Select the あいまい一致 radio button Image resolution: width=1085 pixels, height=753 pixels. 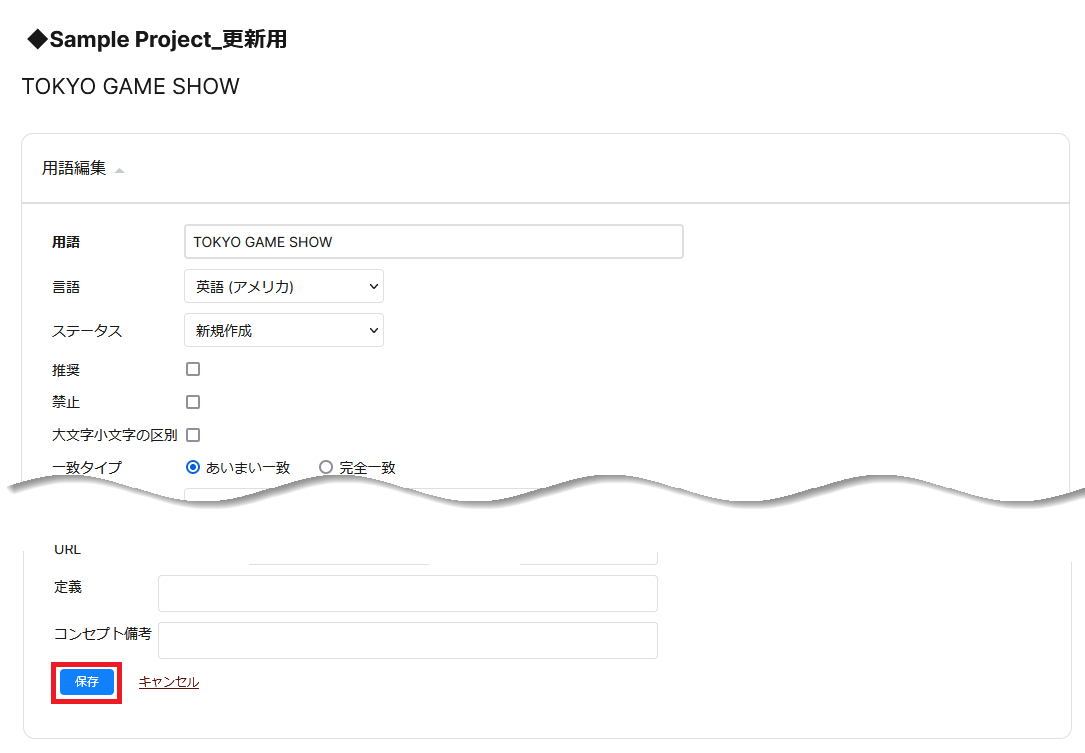[194, 467]
